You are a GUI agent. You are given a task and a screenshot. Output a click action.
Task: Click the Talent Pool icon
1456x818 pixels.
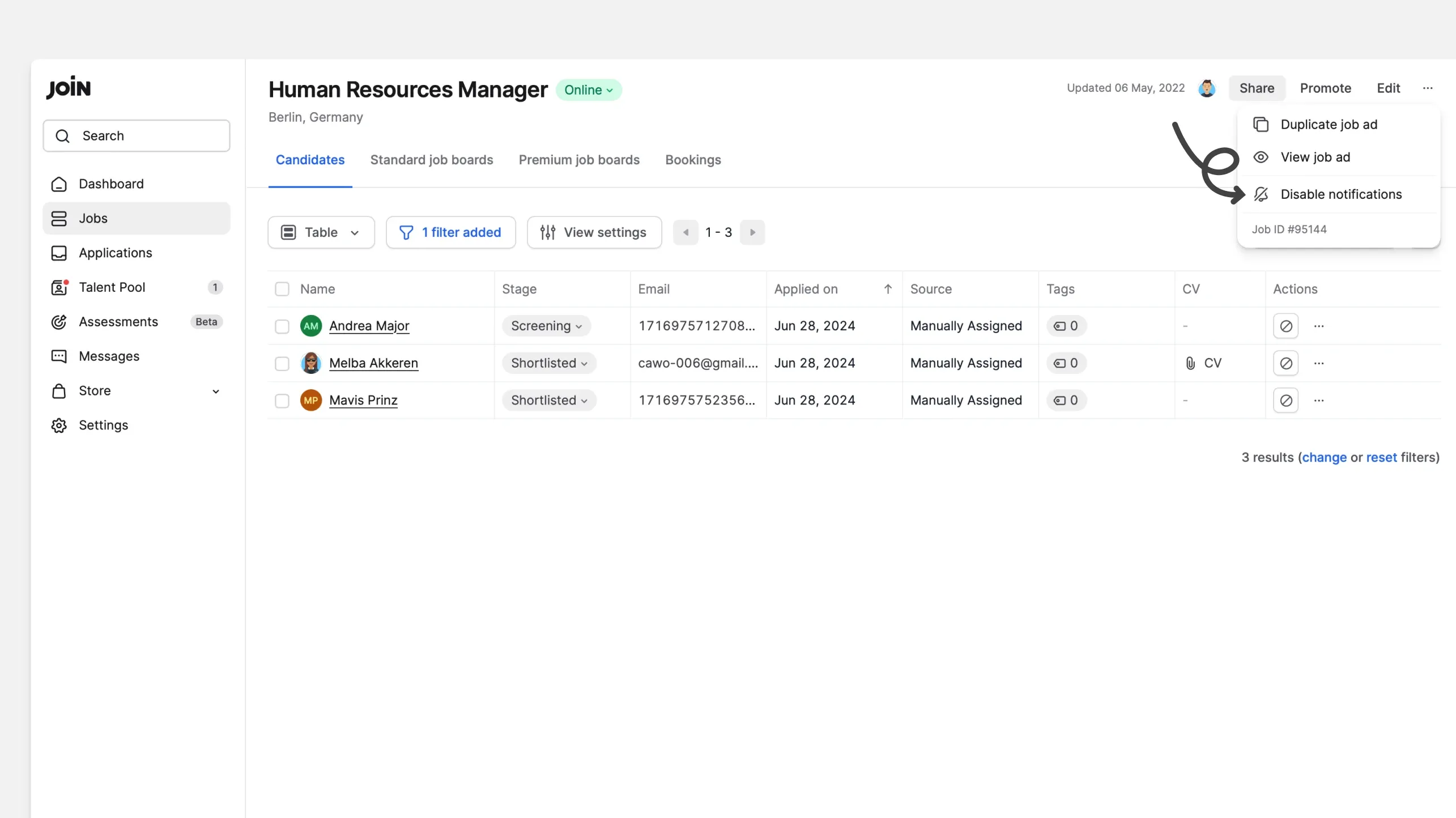[59, 288]
